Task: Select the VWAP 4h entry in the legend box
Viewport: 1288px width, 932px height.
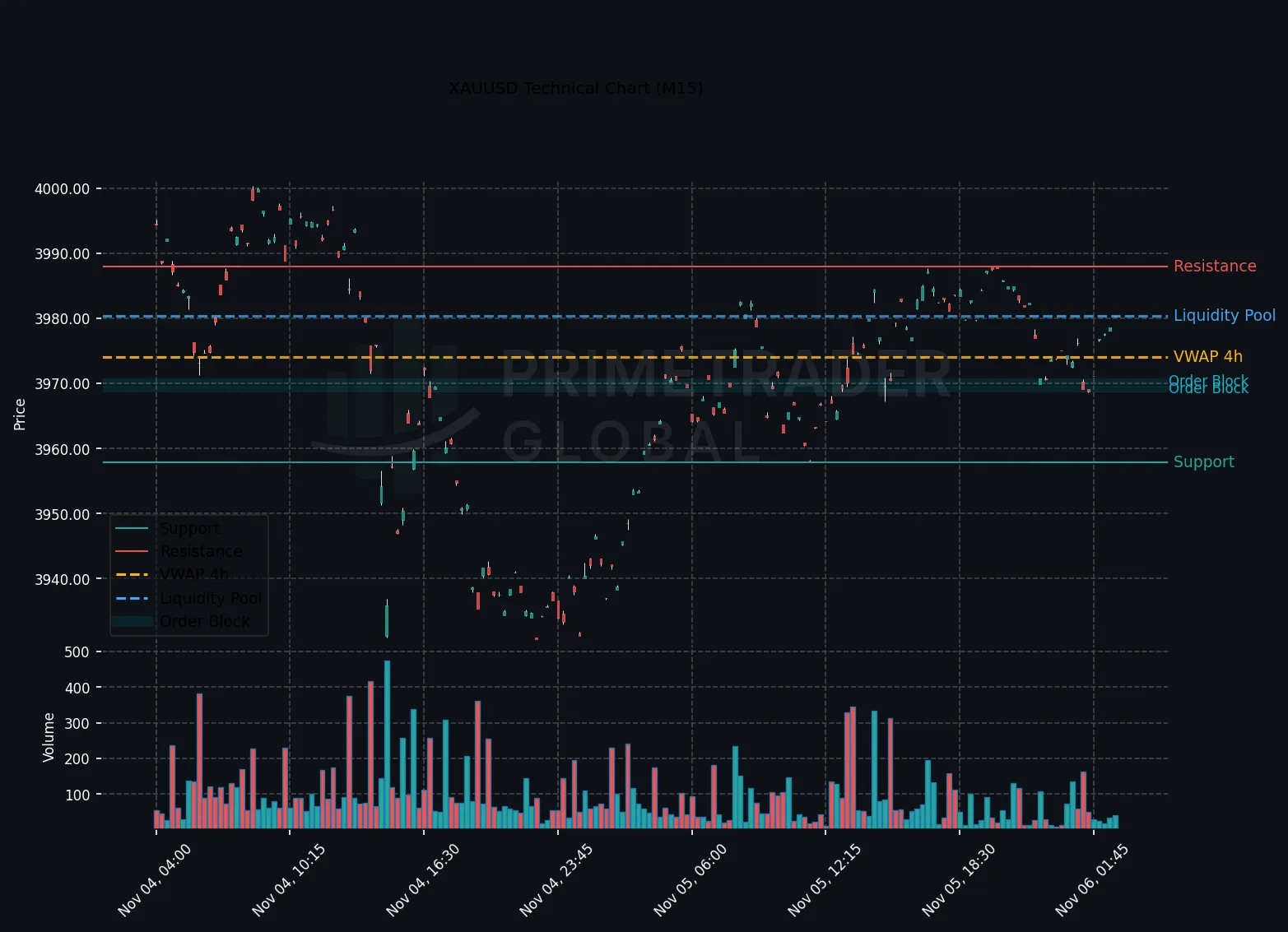Action: 194,575
